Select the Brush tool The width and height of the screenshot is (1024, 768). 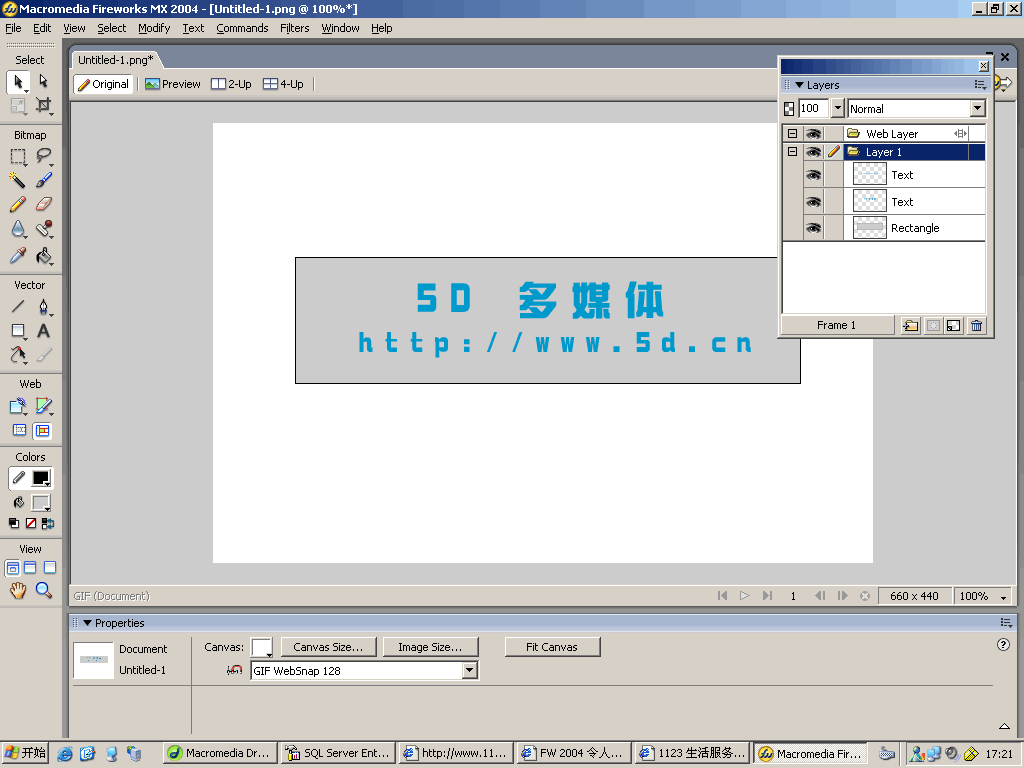point(43,180)
